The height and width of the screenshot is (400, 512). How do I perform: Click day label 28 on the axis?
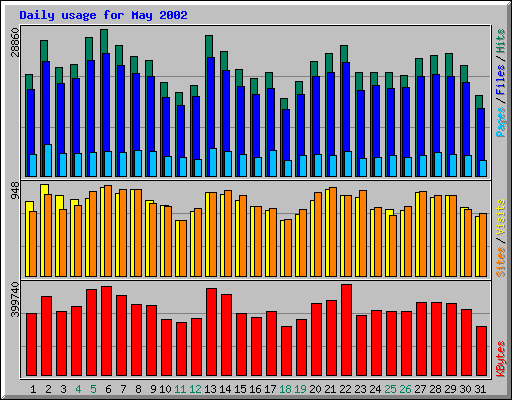click(435, 389)
